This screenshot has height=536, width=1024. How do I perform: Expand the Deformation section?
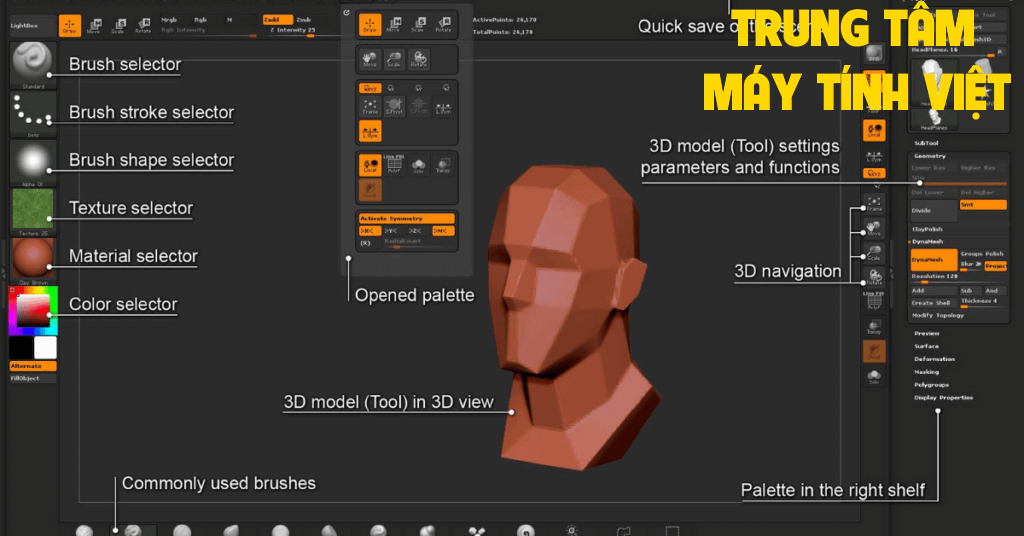[935, 359]
